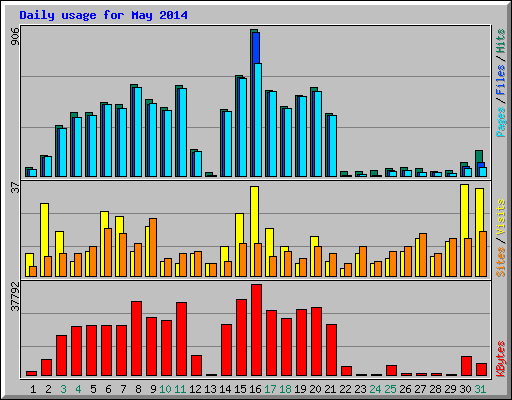Click day 28 axis label
The image size is (512, 400).
(435, 389)
